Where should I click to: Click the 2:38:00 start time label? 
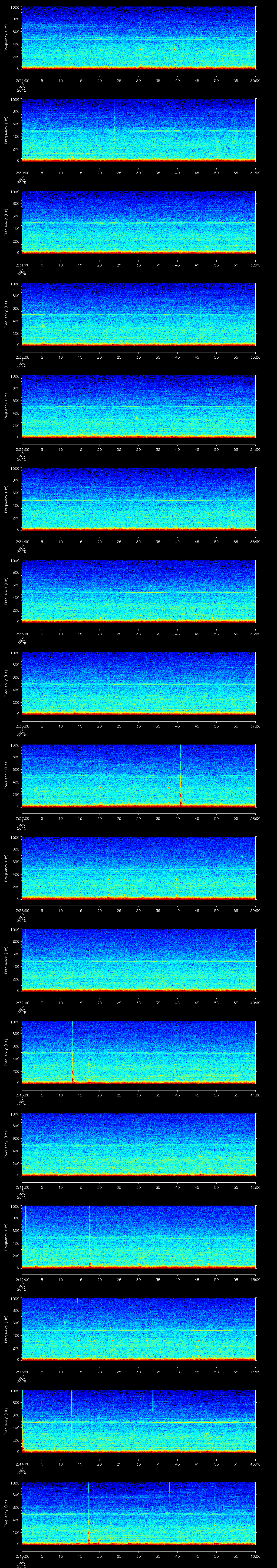coord(22,910)
